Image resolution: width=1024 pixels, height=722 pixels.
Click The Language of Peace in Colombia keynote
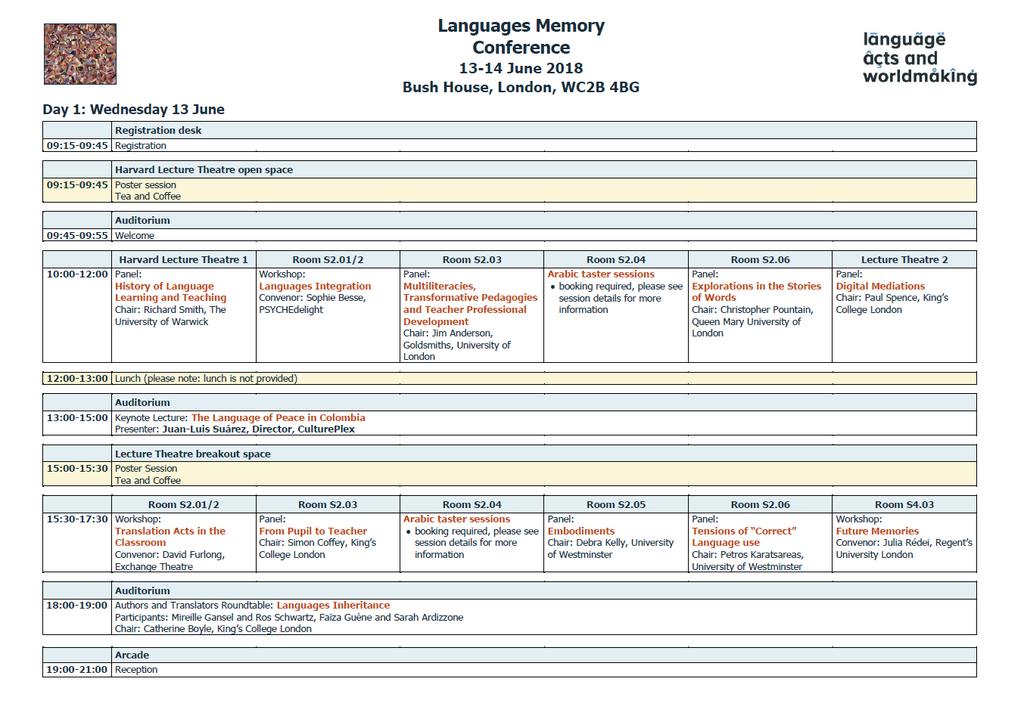278,418
